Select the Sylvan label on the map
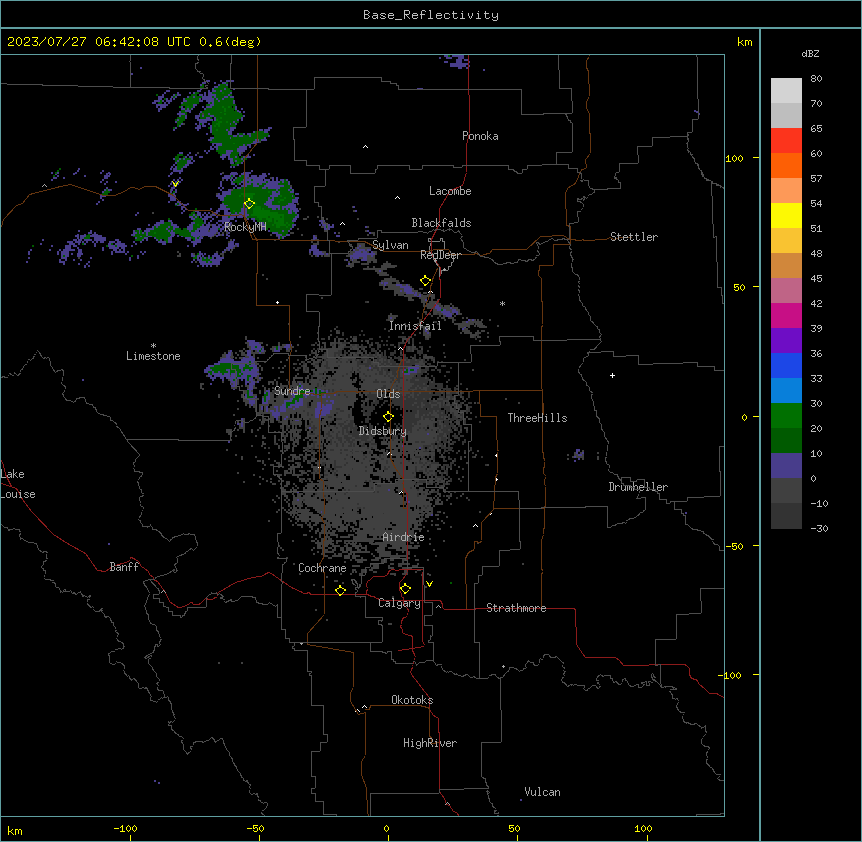The width and height of the screenshot is (862, 842). (x=390, y=245)
